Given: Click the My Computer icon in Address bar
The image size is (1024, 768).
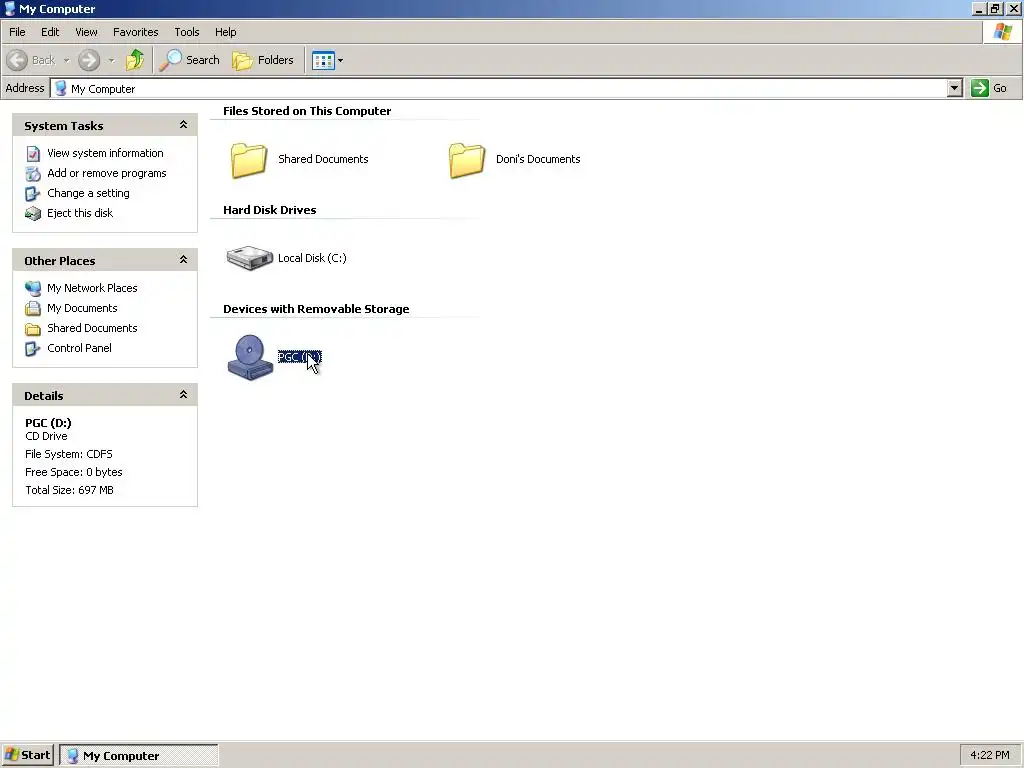Looking at the screenshot, I should pos(61,88).
